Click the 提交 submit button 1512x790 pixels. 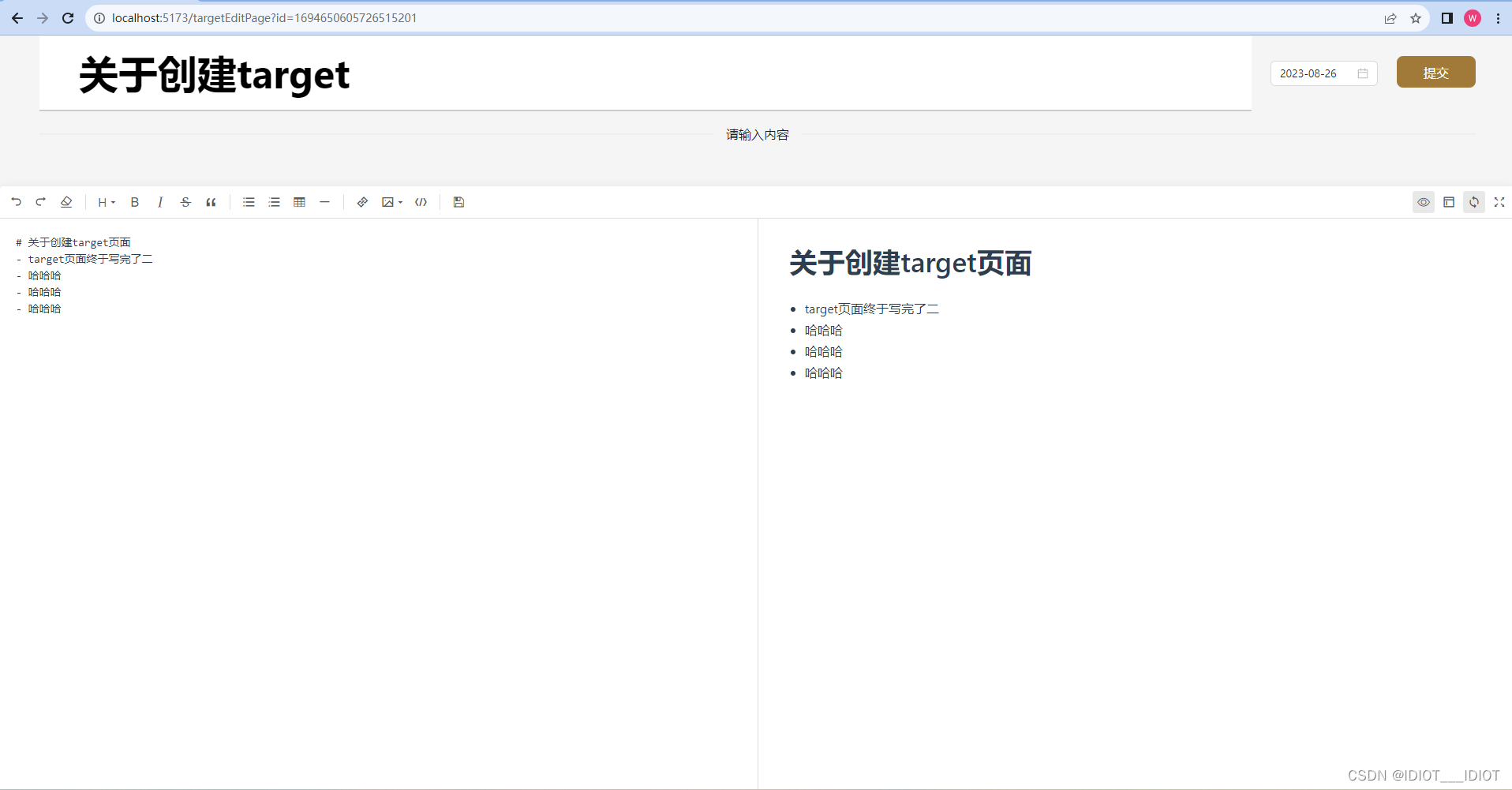pos(1435,72)
